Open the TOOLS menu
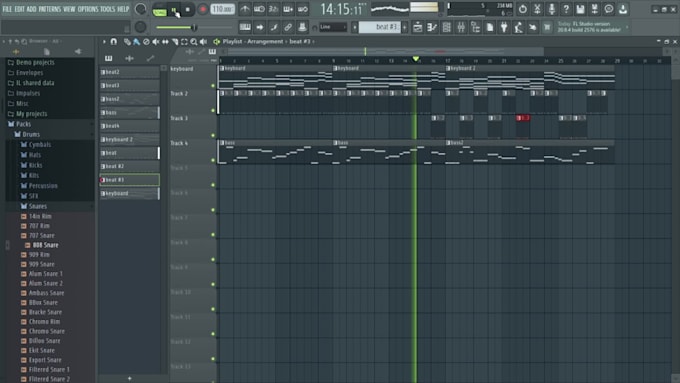This screenshot has width=680, height=383. [x=108, y=9]
